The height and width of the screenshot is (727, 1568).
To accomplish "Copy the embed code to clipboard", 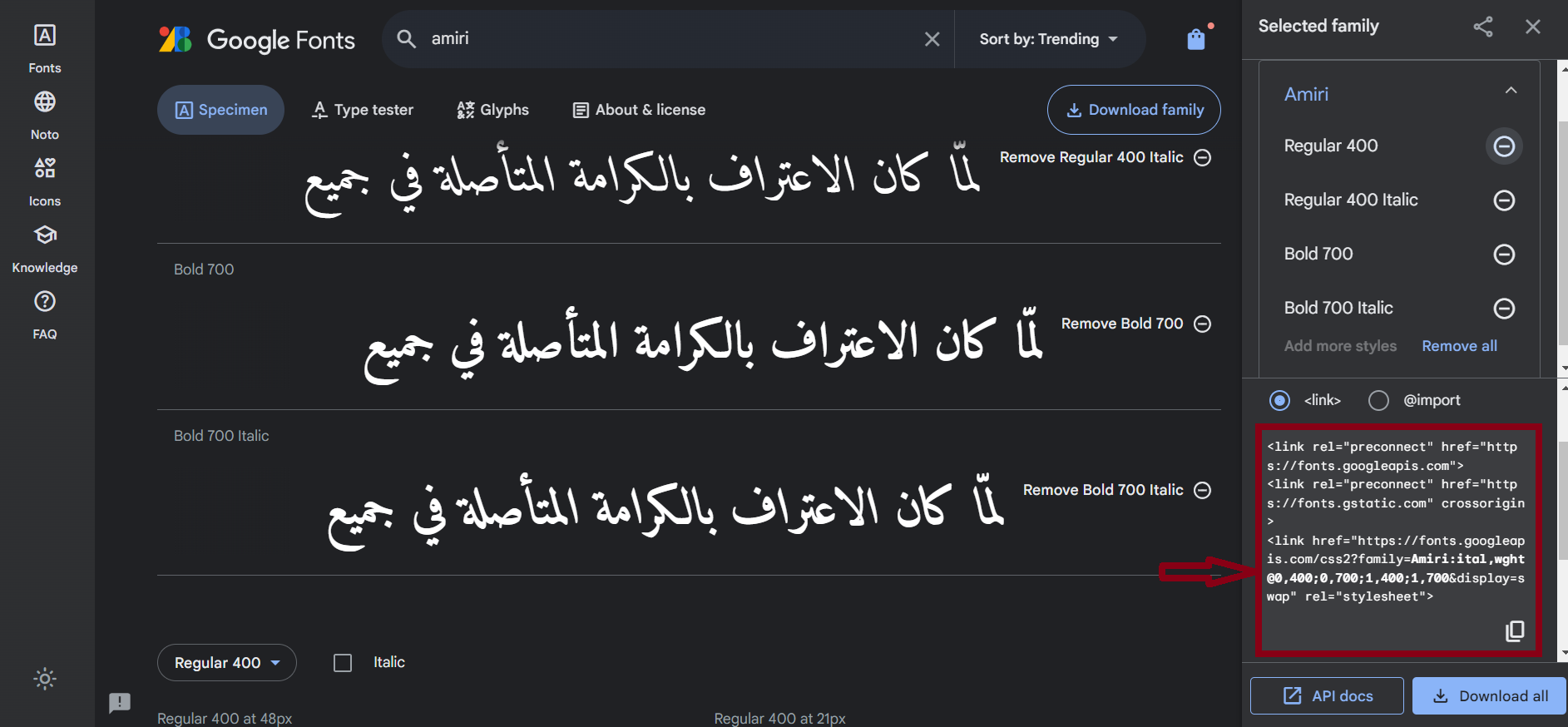I will point(1515,631).
